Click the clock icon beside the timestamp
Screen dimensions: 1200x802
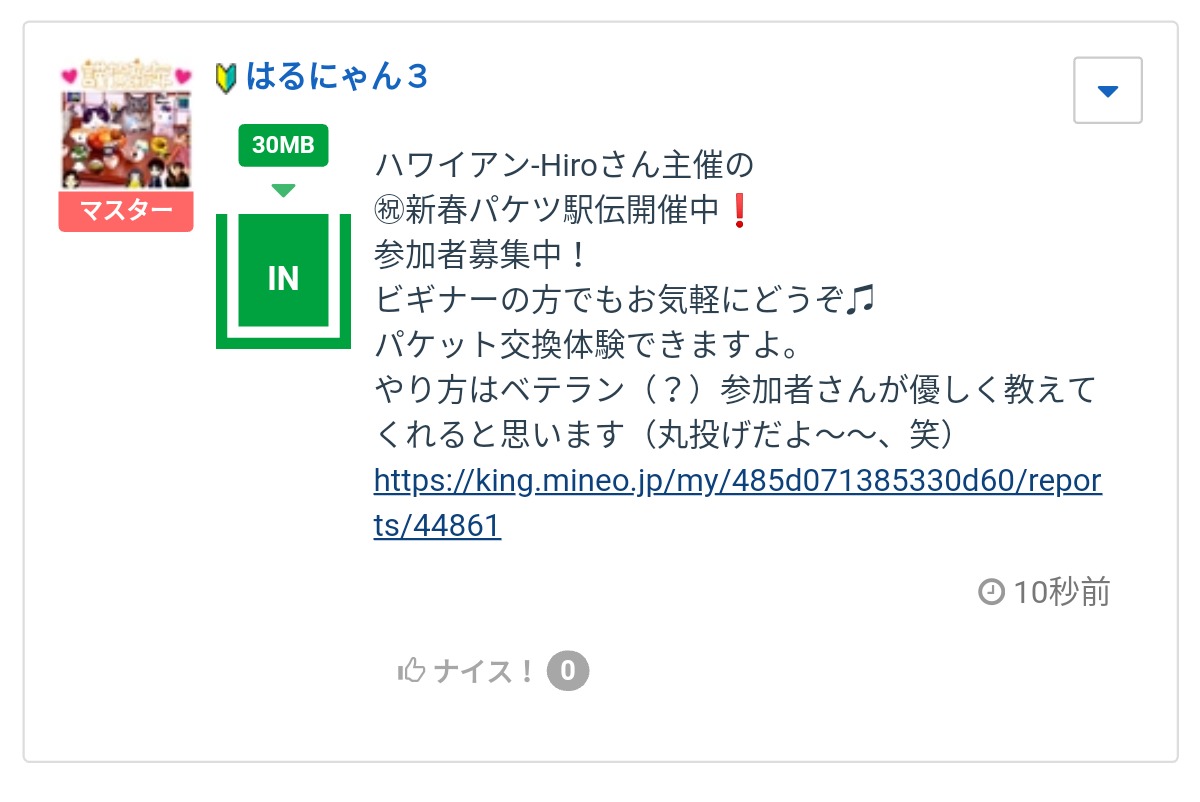[x=990, y=593]
